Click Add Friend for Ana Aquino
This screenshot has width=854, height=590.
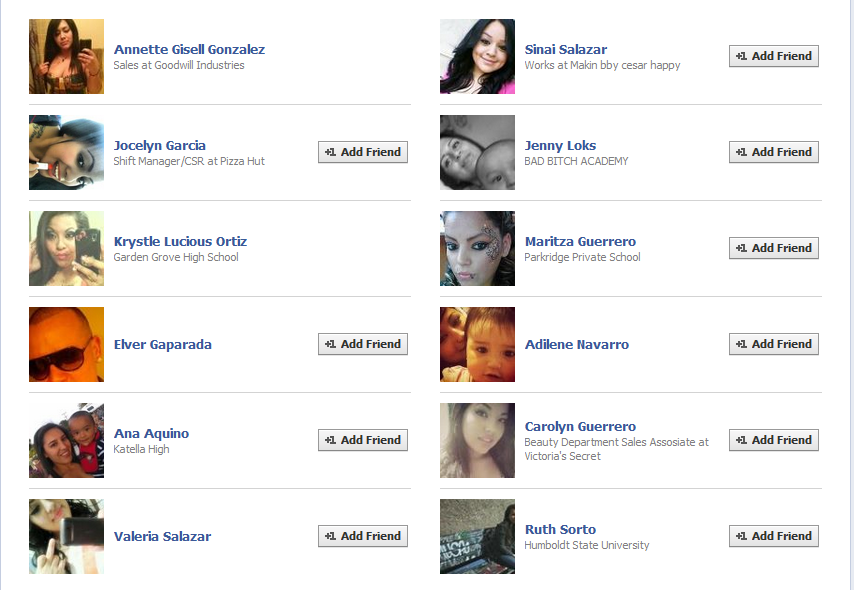point(363,440)
